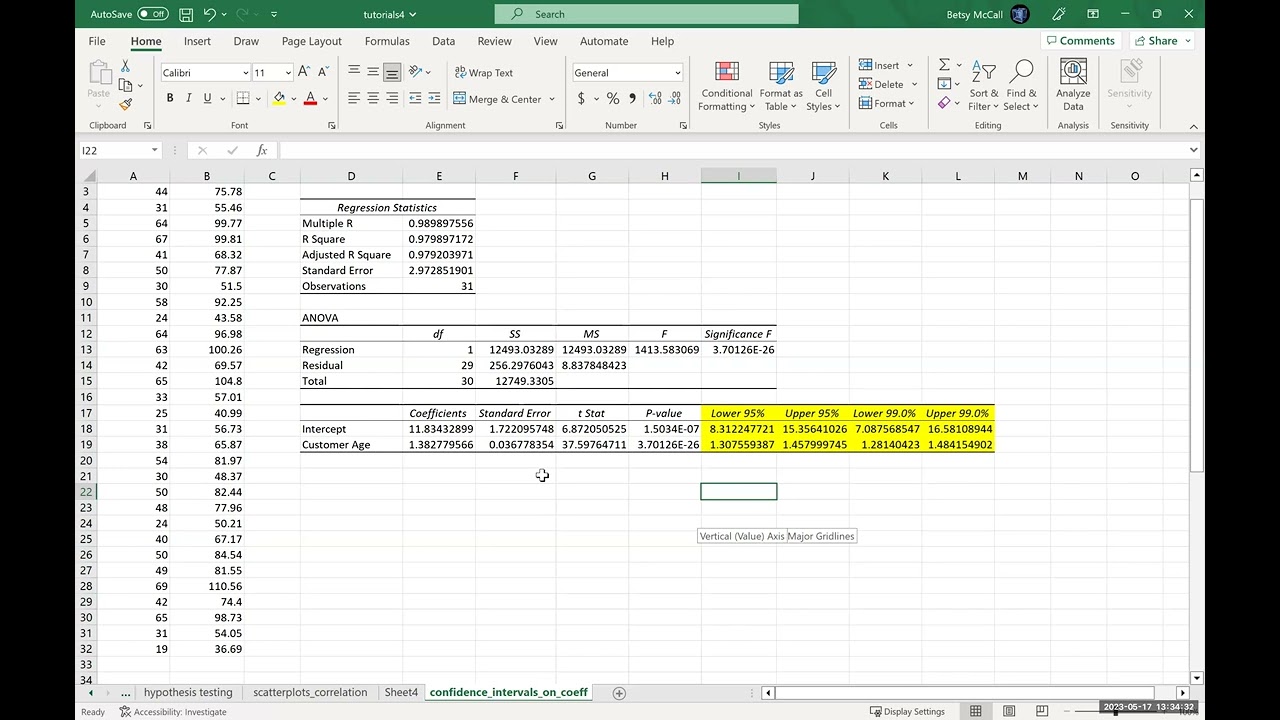The width and height of the screenshot is (1280, 720).
Task: Toggle Bold formatting
Action: point(170,98)
